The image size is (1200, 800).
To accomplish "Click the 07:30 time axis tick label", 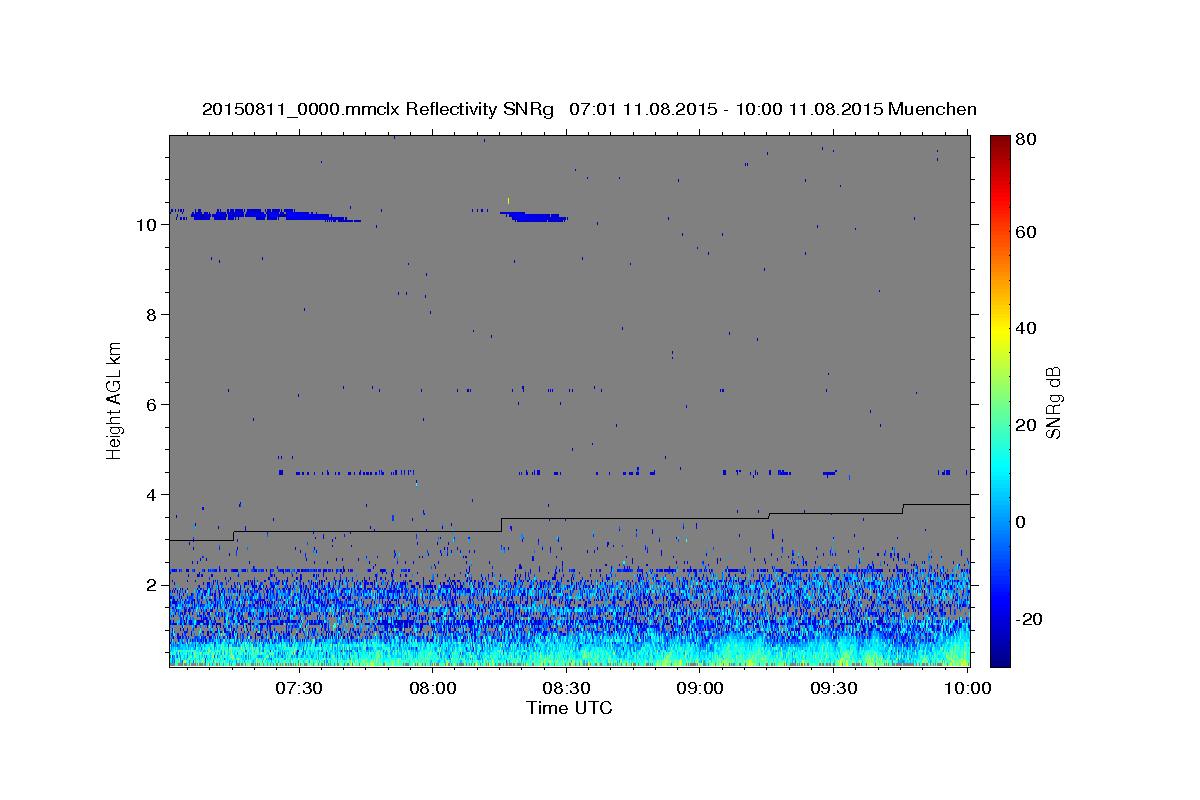I will point(299,689).
